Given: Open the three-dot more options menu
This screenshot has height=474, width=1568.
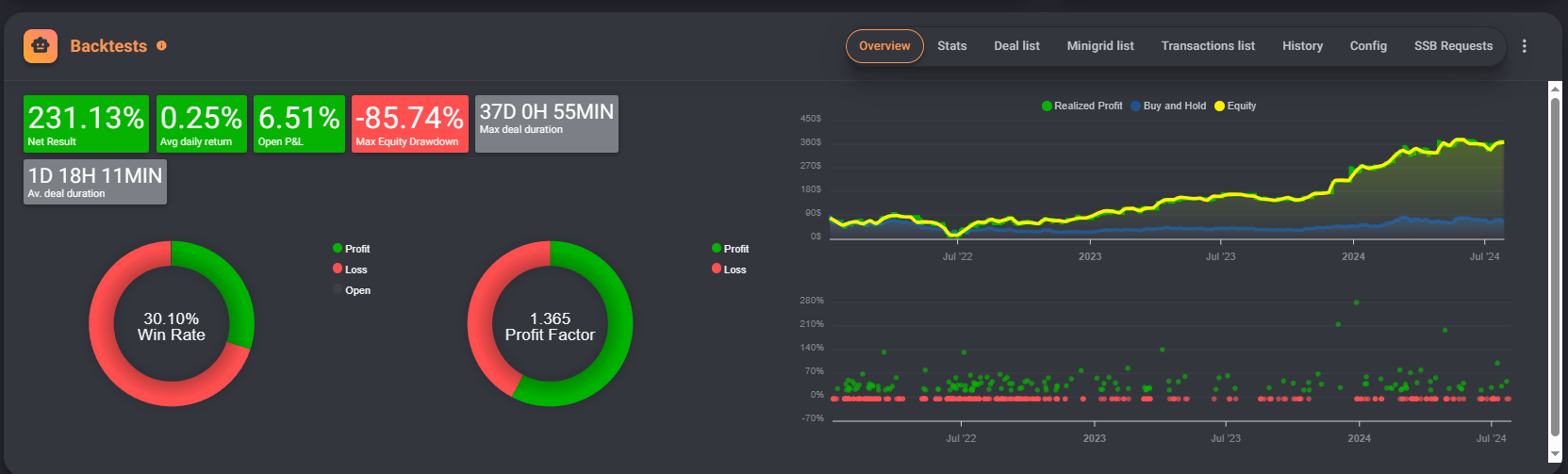Looking at the screenshot, I should point(1524,46).
